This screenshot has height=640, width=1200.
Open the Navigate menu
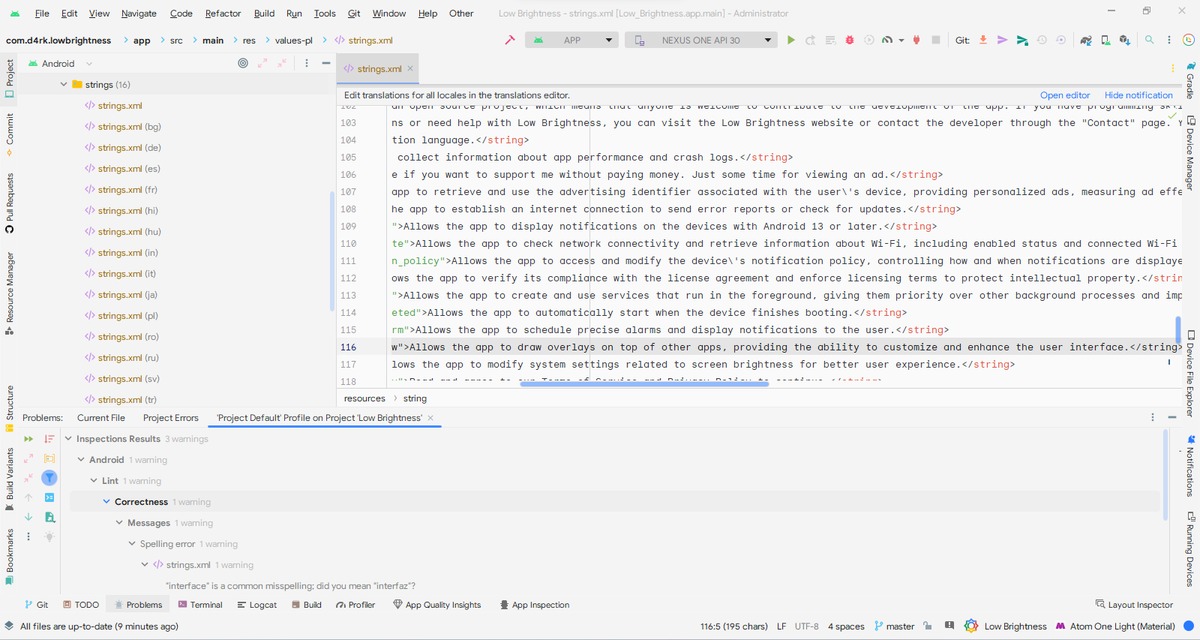click(139, 13)
